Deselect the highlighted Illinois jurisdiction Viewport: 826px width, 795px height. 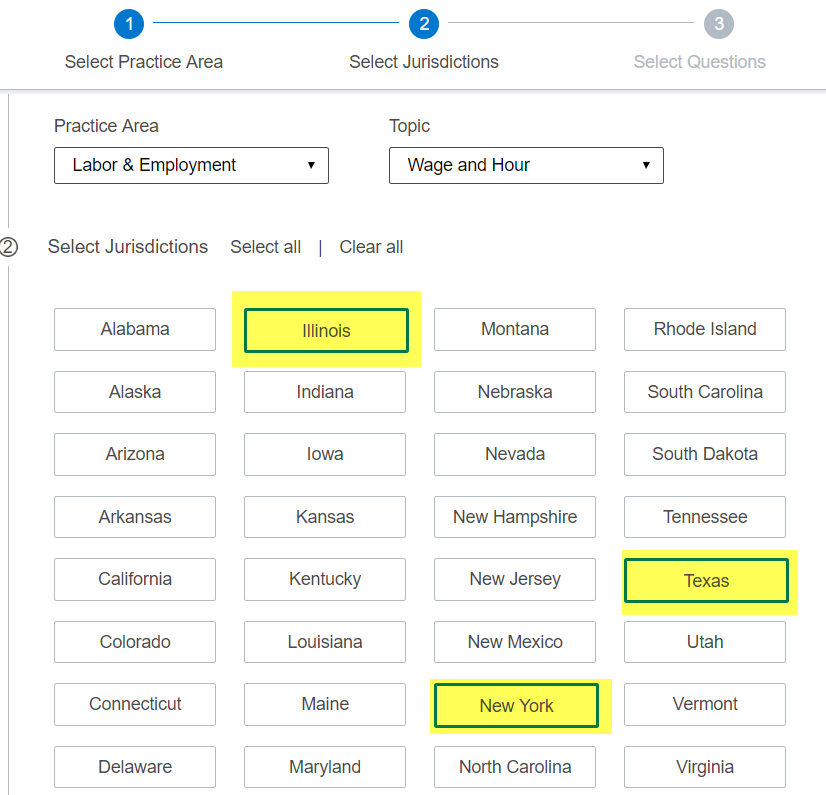point(326,330)
